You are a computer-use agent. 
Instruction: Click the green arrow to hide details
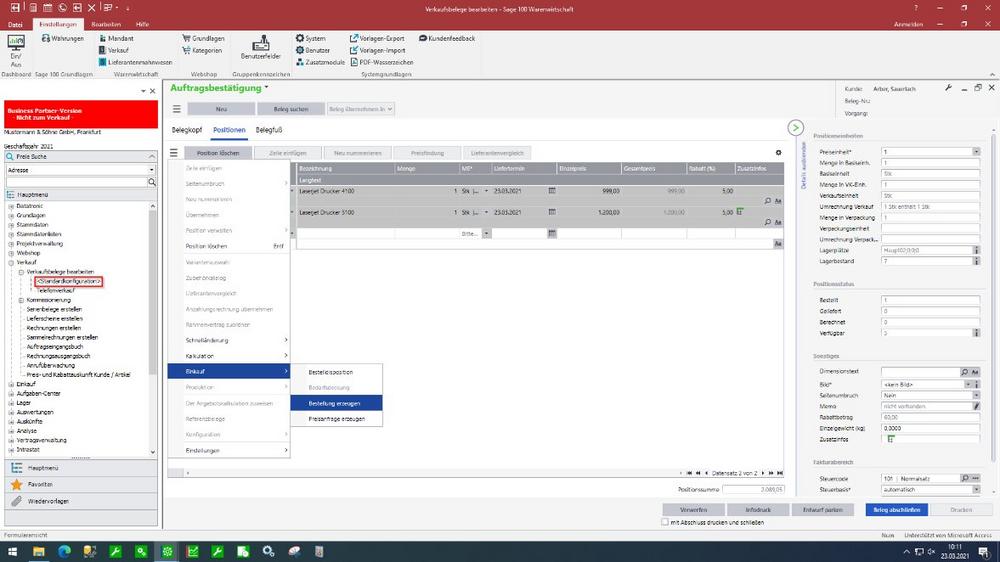click(x=796, y=128)
